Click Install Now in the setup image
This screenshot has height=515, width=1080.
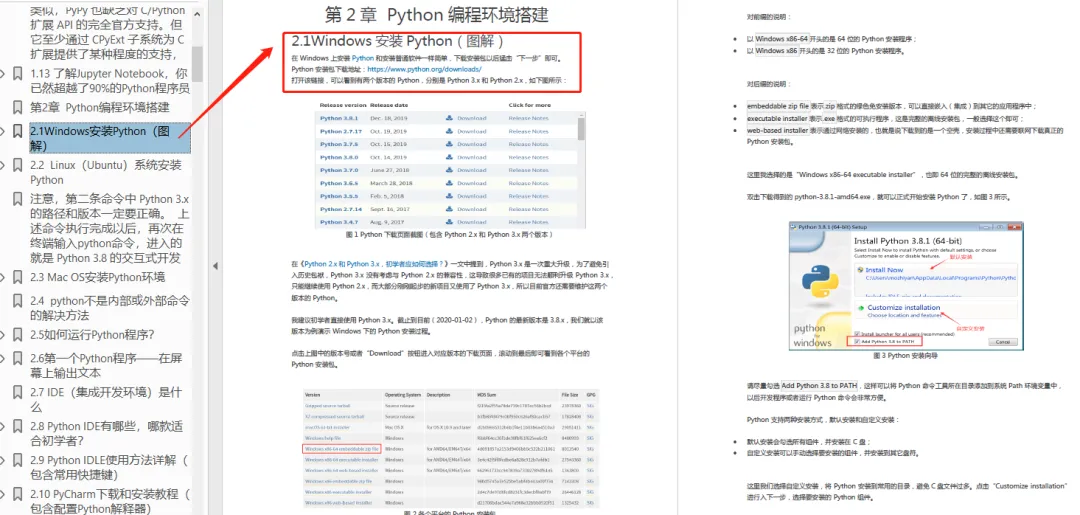(x=884, y=270)
